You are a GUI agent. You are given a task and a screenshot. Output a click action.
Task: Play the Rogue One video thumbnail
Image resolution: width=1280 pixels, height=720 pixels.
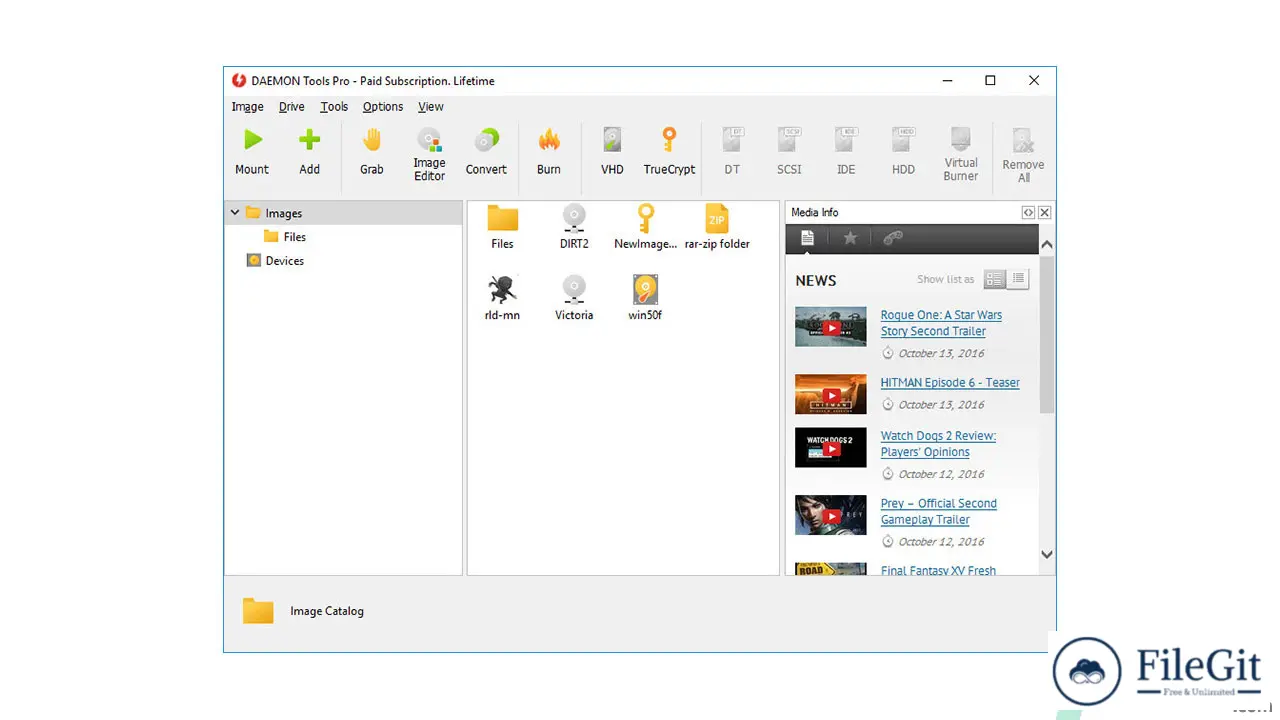[x=831, y=327]
